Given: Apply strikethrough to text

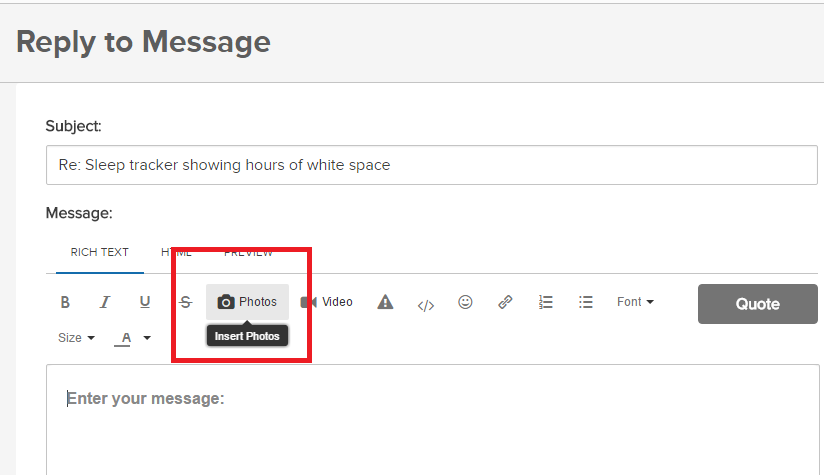Looking at the screenshot, I should click(x=185, y=302).
